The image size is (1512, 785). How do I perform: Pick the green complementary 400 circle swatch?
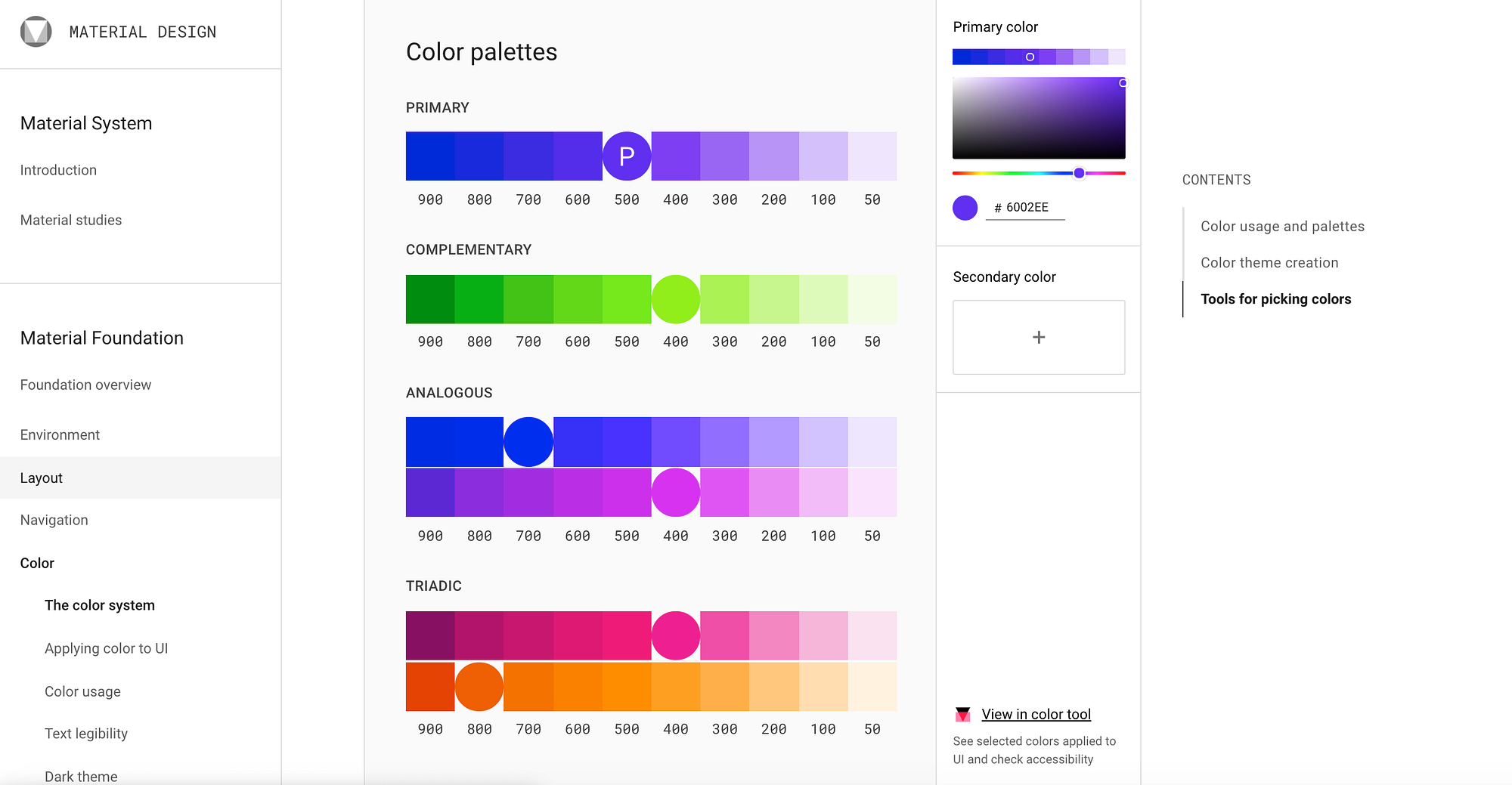coord(676,299)
